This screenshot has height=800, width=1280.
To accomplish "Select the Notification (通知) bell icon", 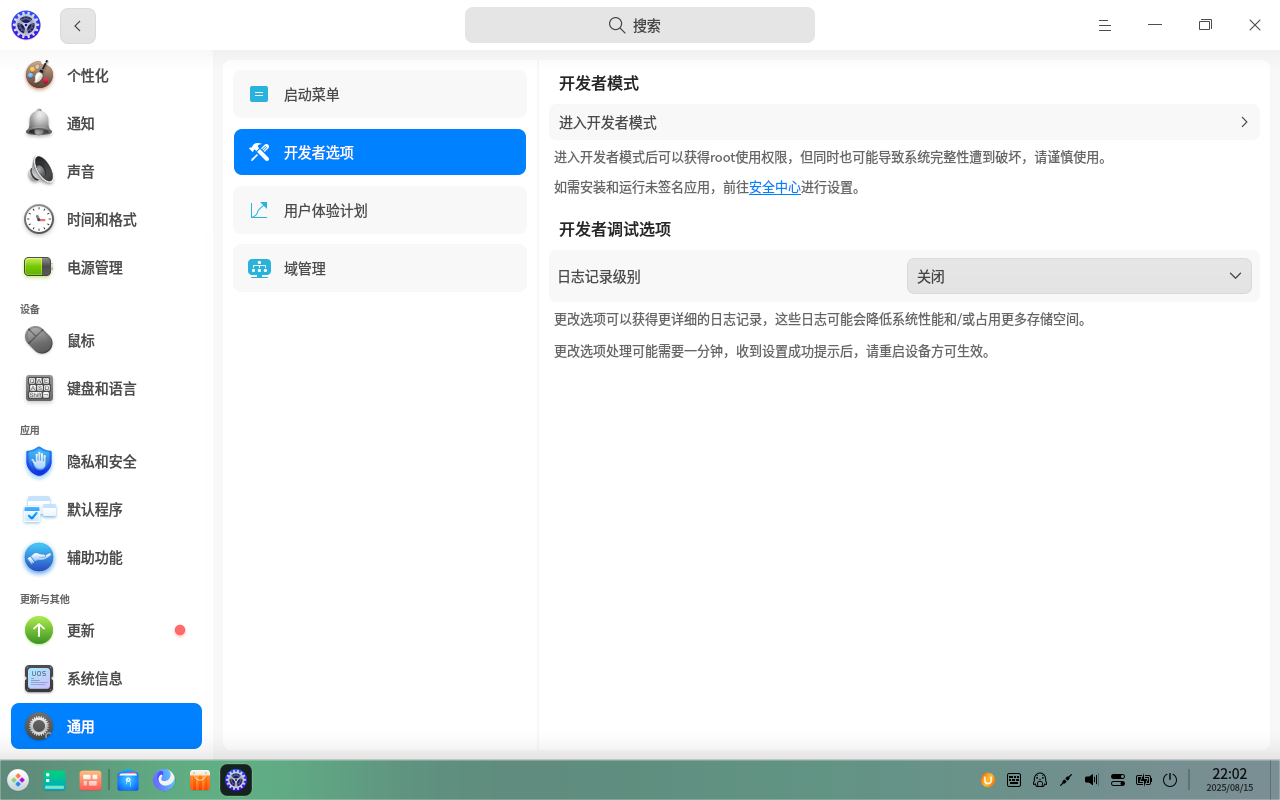I will [x=39, y=123].
